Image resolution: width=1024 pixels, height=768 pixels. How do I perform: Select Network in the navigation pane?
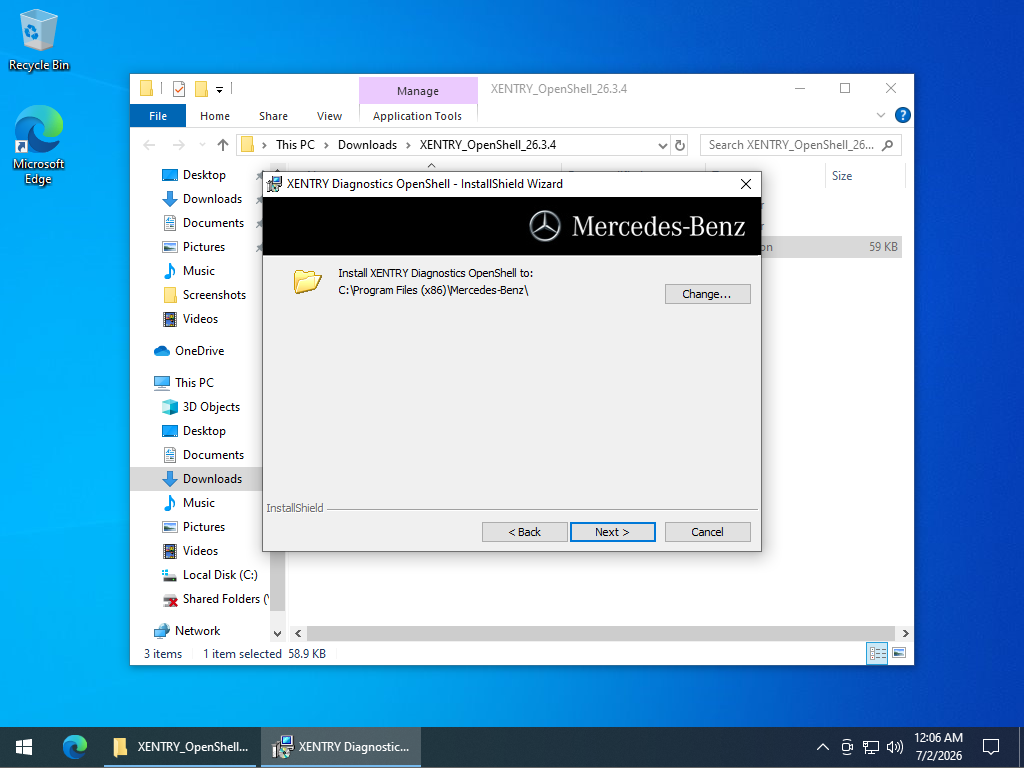[197, 631]
